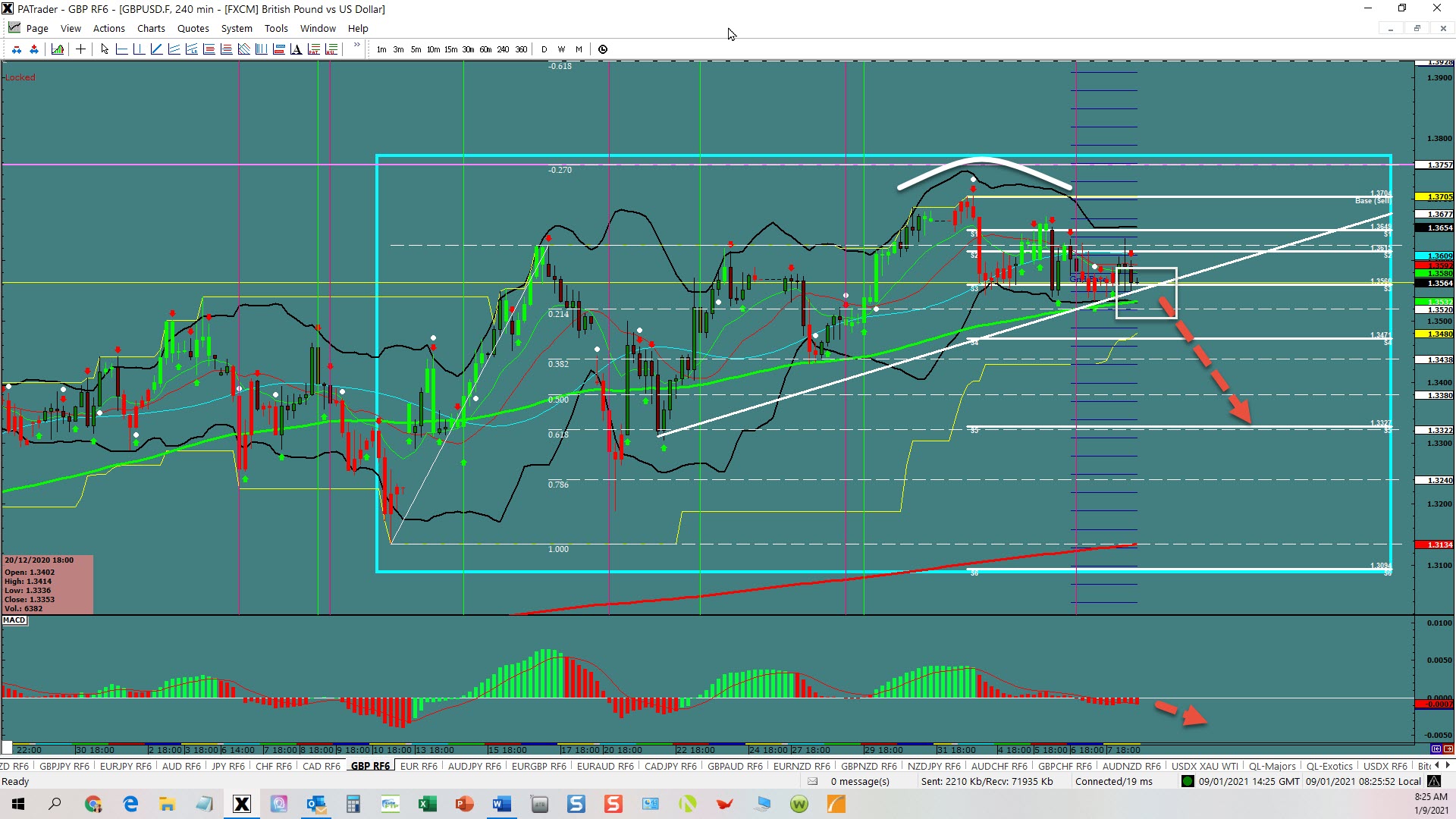This screenshot has width=1456, height=819.
Task: Select the crosshair cursor tool
Action: click(x=80, y=49)
